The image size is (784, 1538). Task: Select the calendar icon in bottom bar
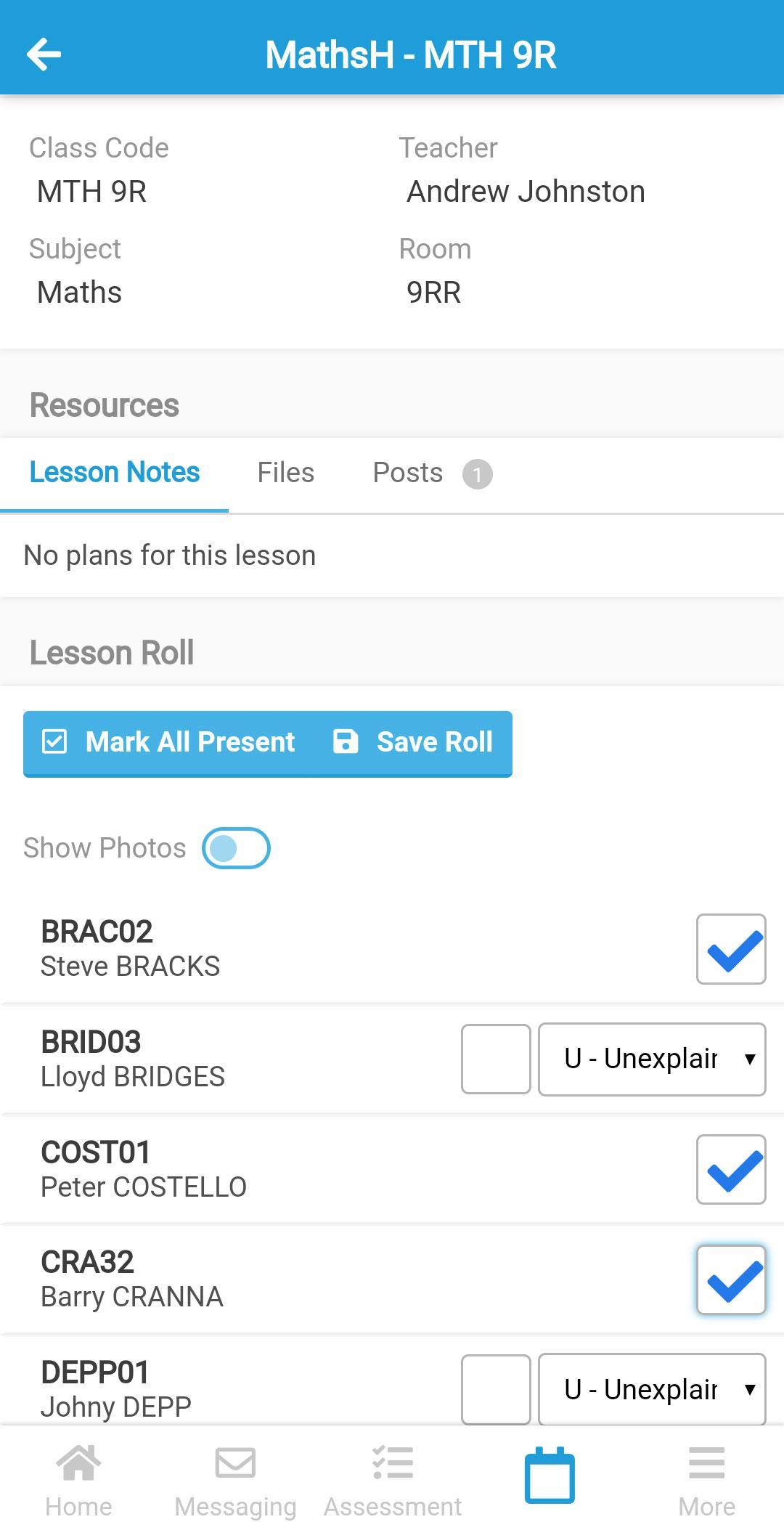click(550, 1476)
